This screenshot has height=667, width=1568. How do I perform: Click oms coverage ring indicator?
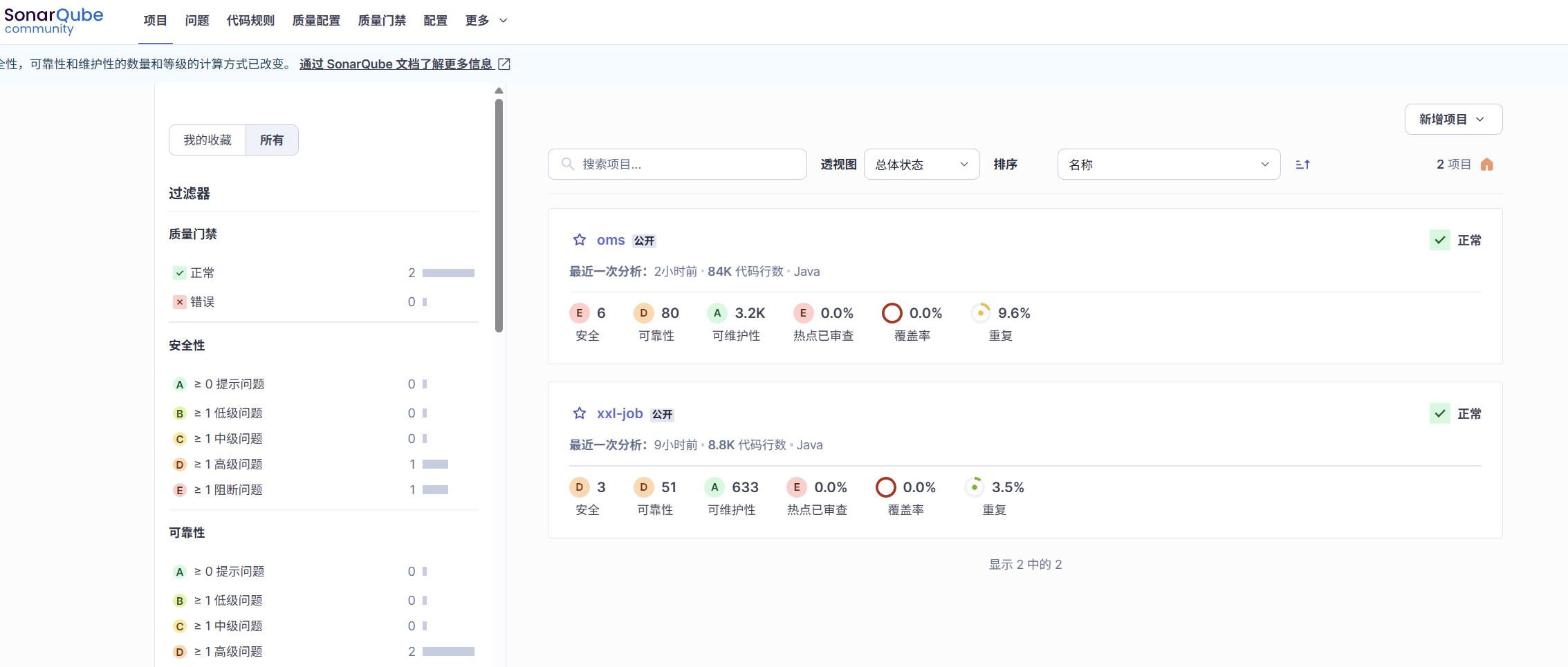click(x=892, y=313)
